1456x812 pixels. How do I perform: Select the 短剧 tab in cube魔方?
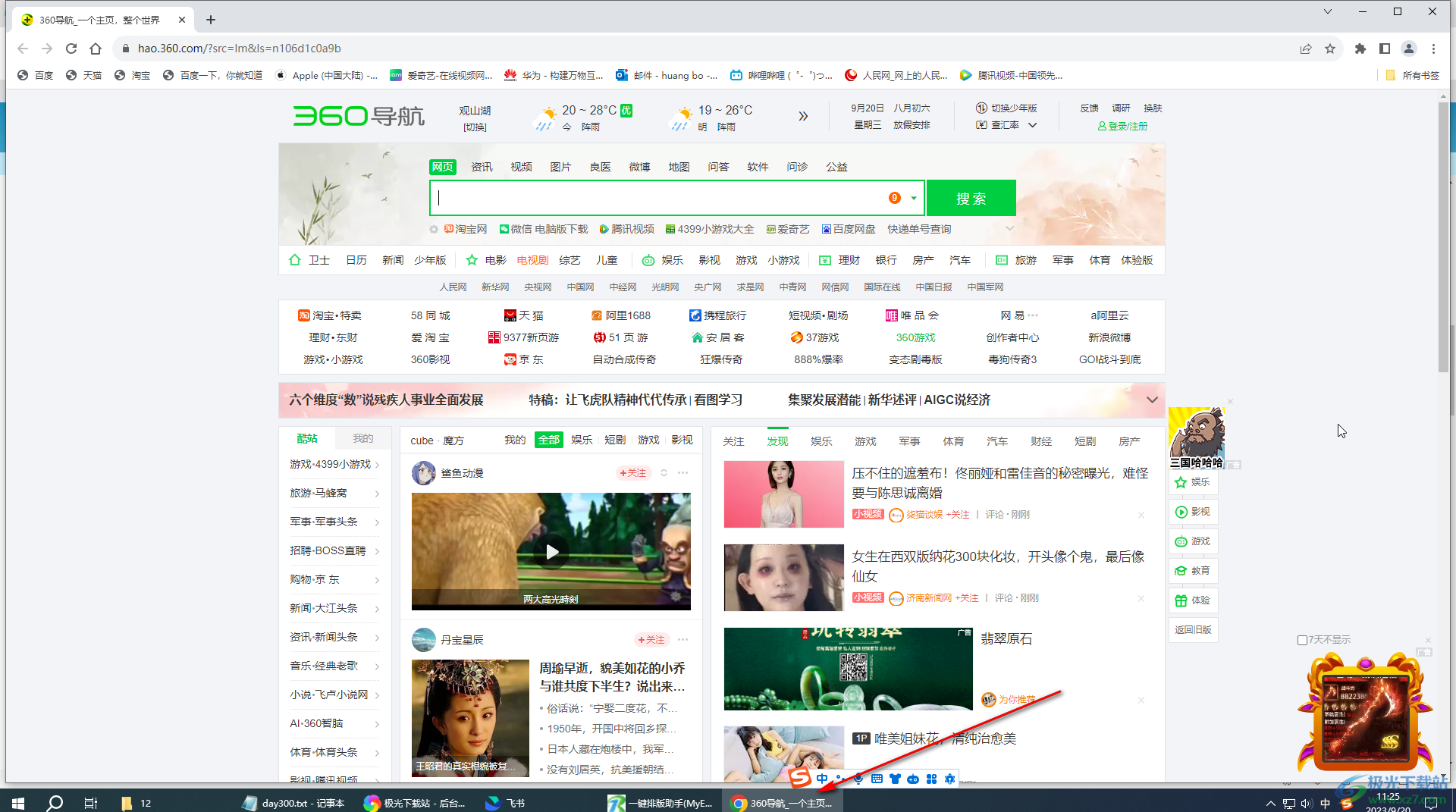click(615, 440)
